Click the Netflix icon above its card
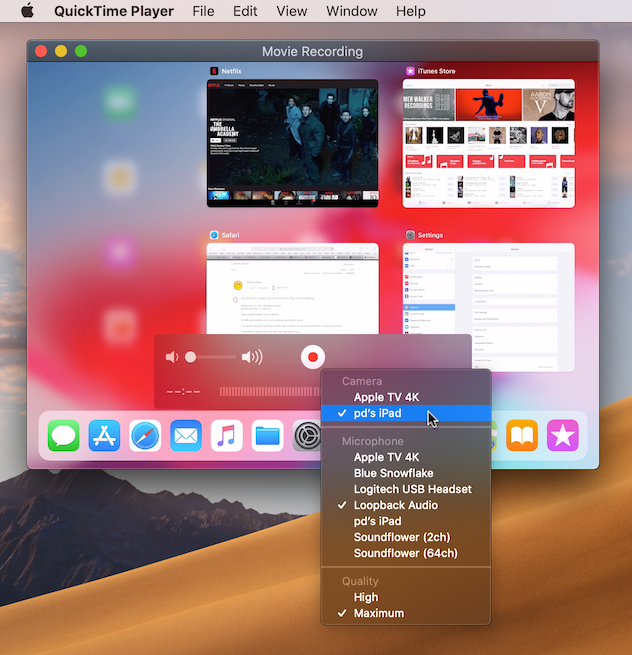Image resolution: width=632 pixels, height=655 pixels. coord(214,71)
